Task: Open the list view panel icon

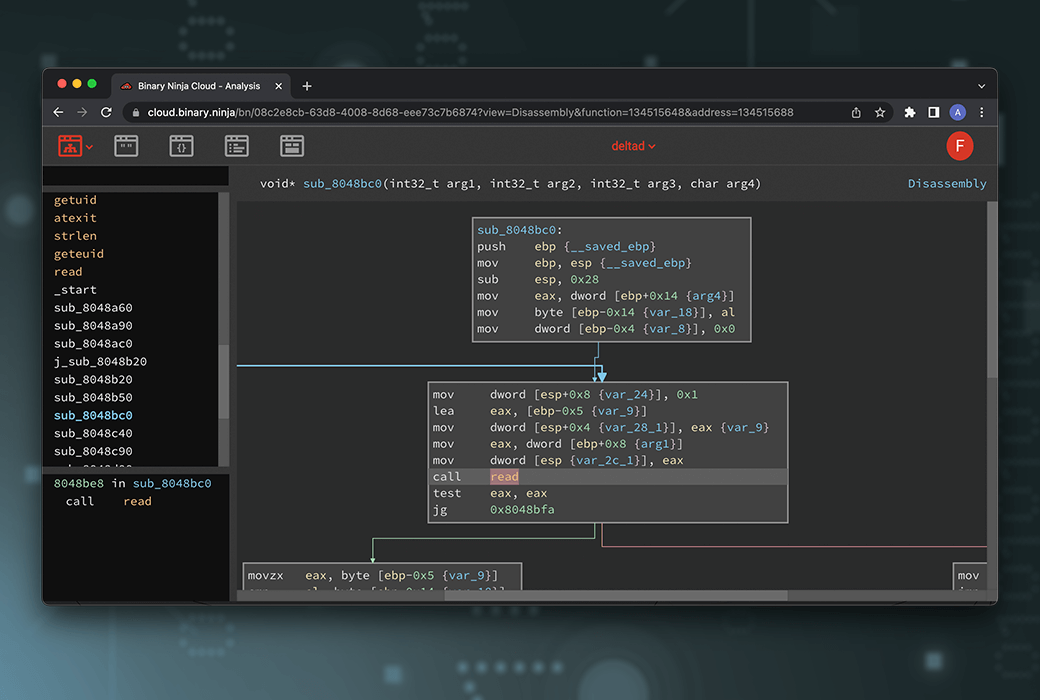Action: pos(236,146)
